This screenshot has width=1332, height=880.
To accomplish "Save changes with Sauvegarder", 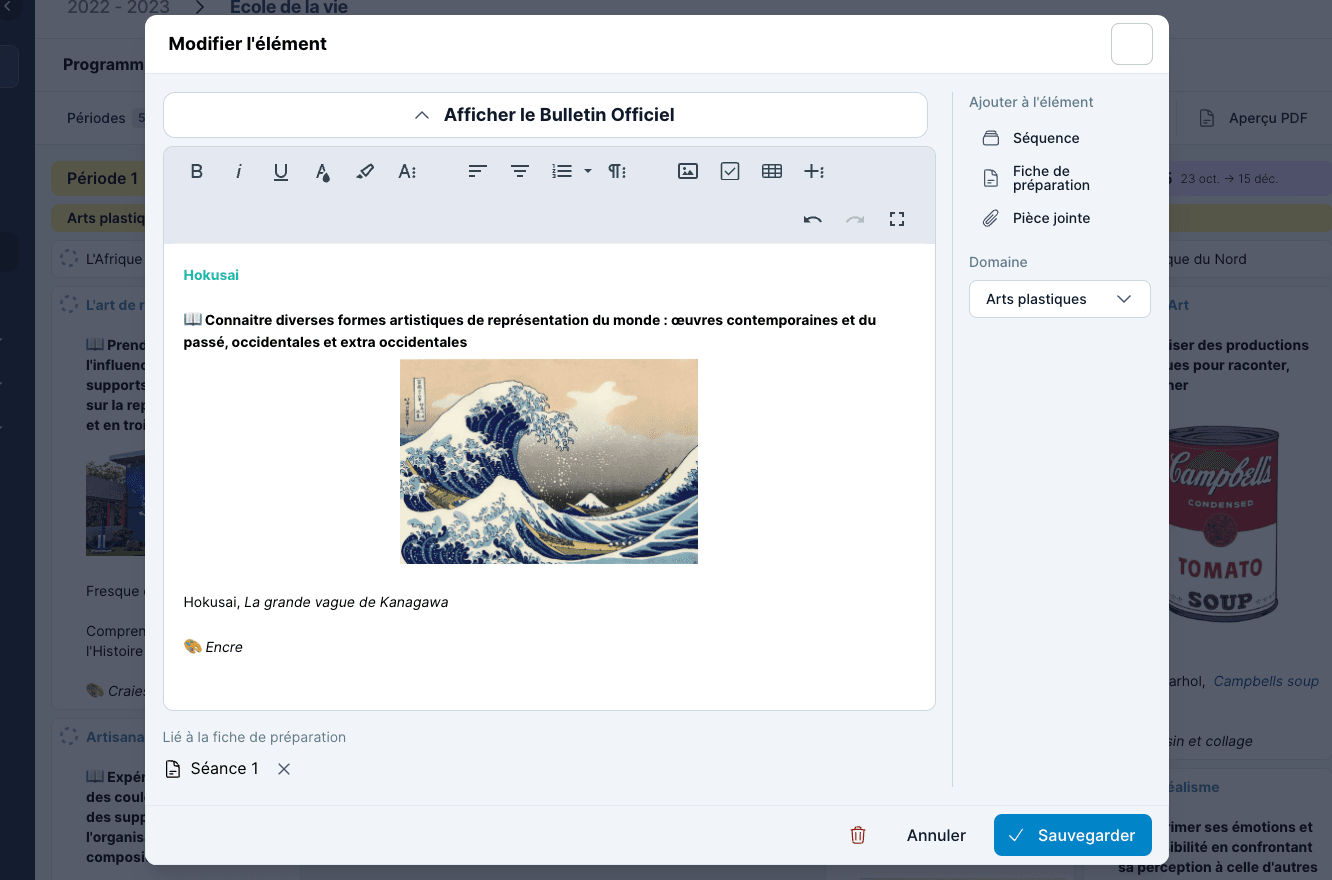I will coord(1073,835).
